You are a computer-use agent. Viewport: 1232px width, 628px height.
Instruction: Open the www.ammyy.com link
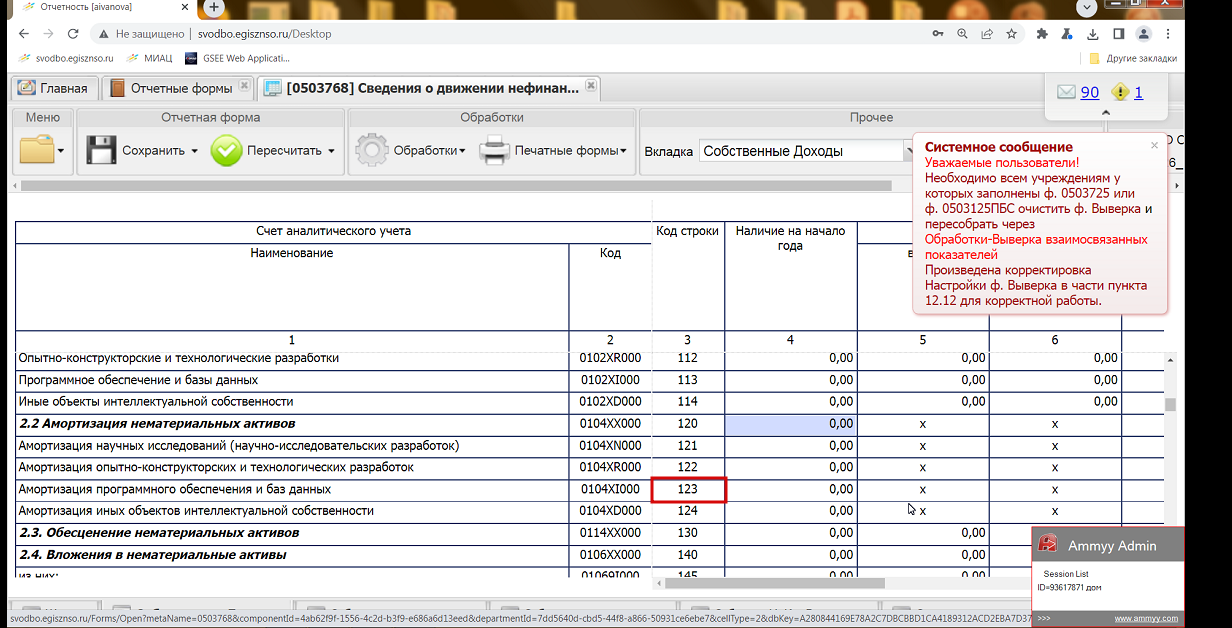tap(1145, 619)
